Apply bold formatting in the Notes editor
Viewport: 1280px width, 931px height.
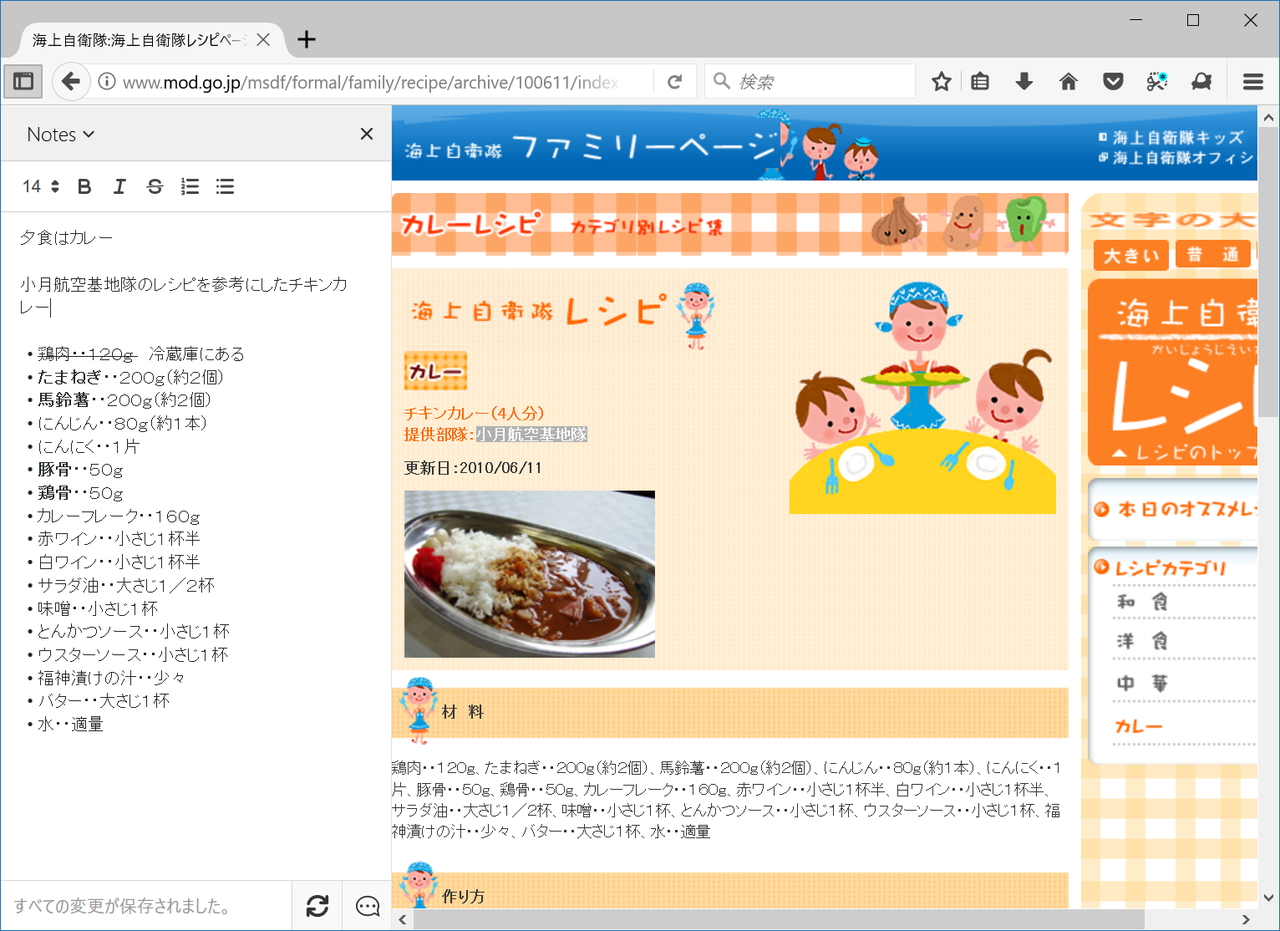(84, 186)
